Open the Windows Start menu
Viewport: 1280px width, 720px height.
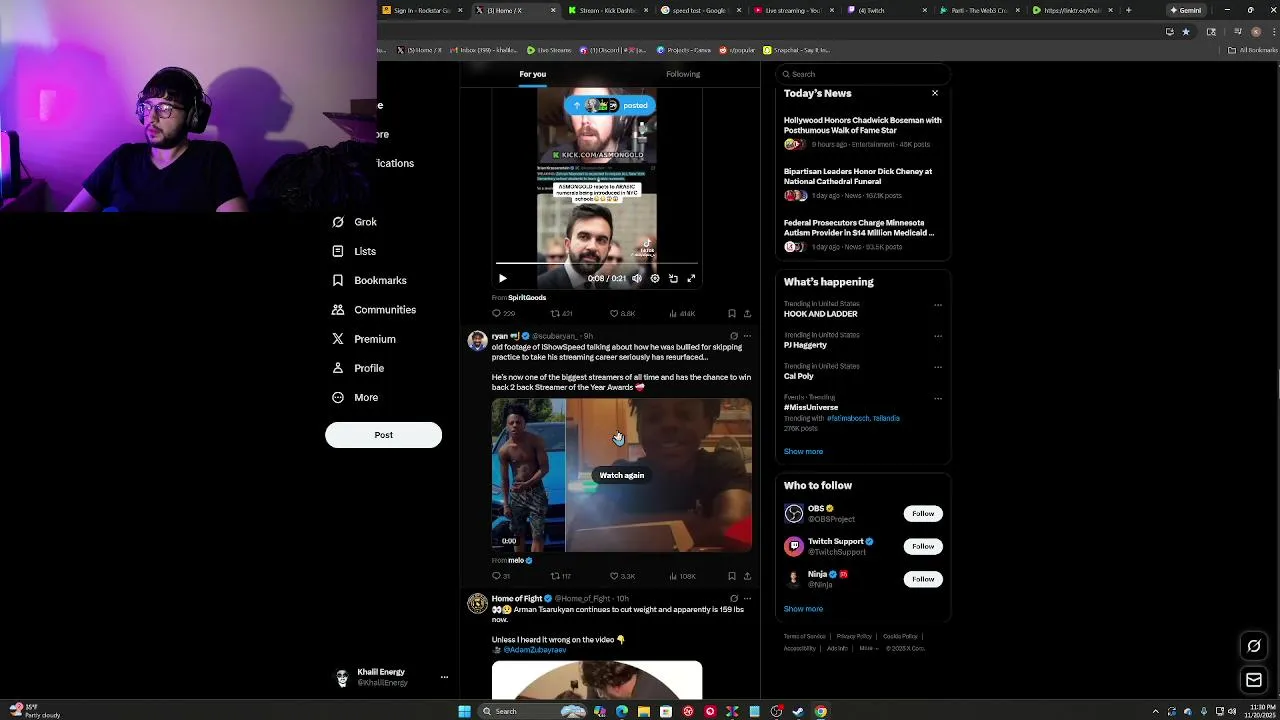[x=464, y=711]
